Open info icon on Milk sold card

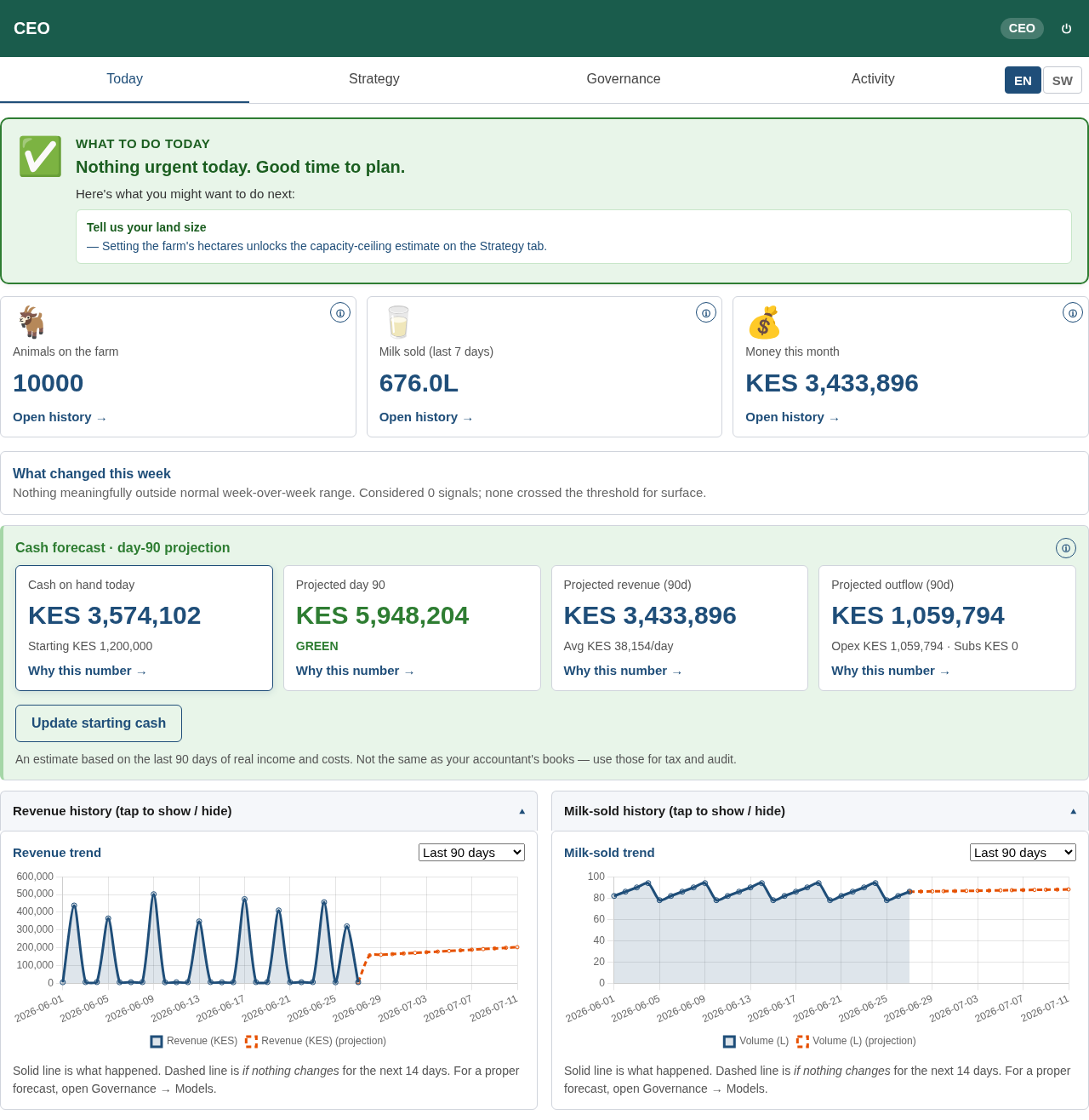click(706, 312)
